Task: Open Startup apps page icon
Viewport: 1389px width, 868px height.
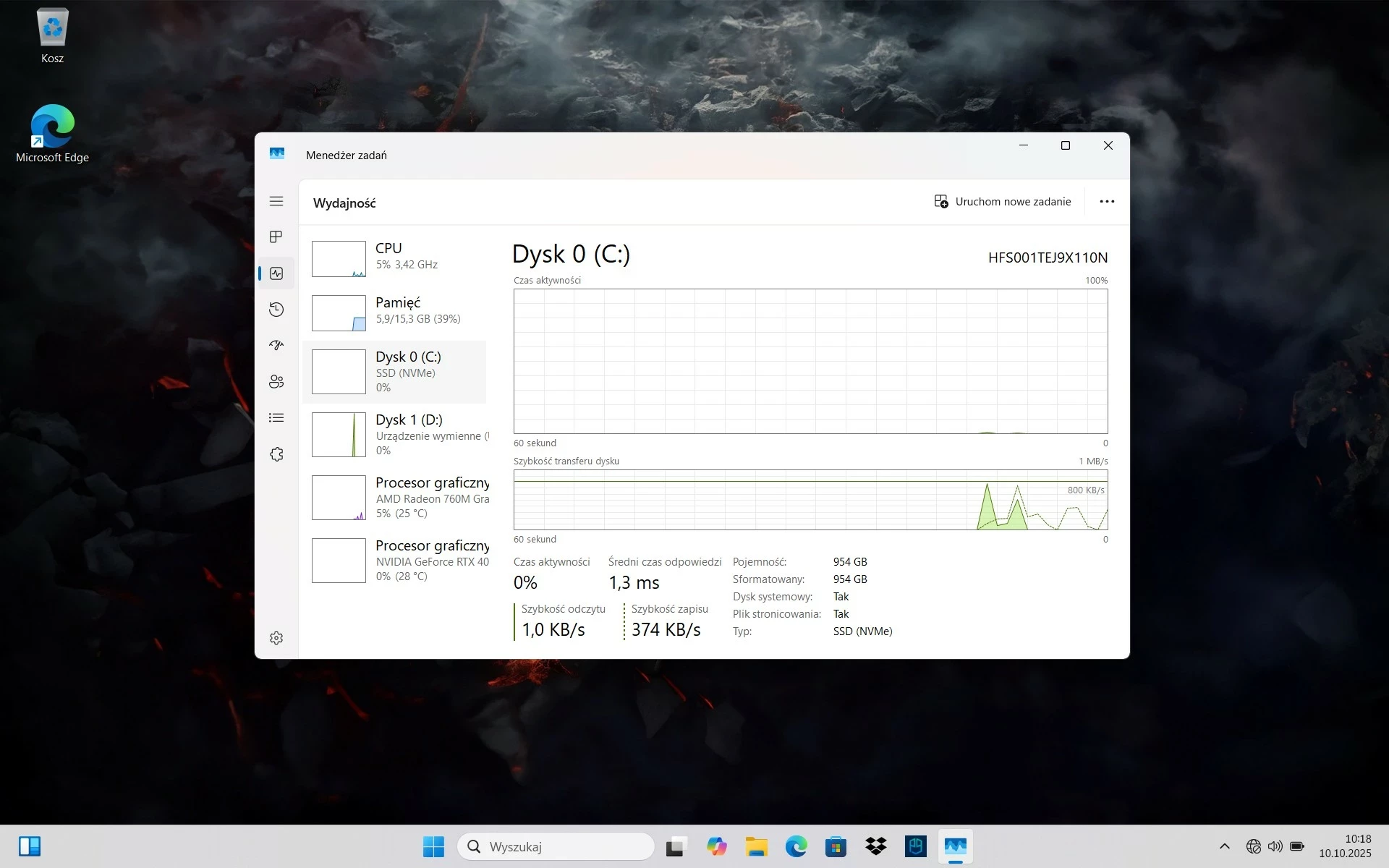Action: 276,346
